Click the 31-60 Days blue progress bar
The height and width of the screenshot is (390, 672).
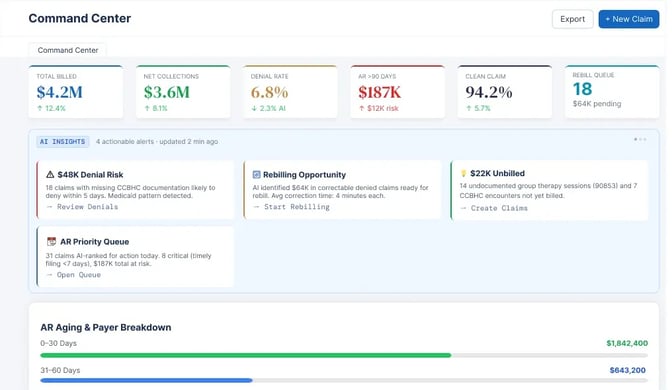146,380
